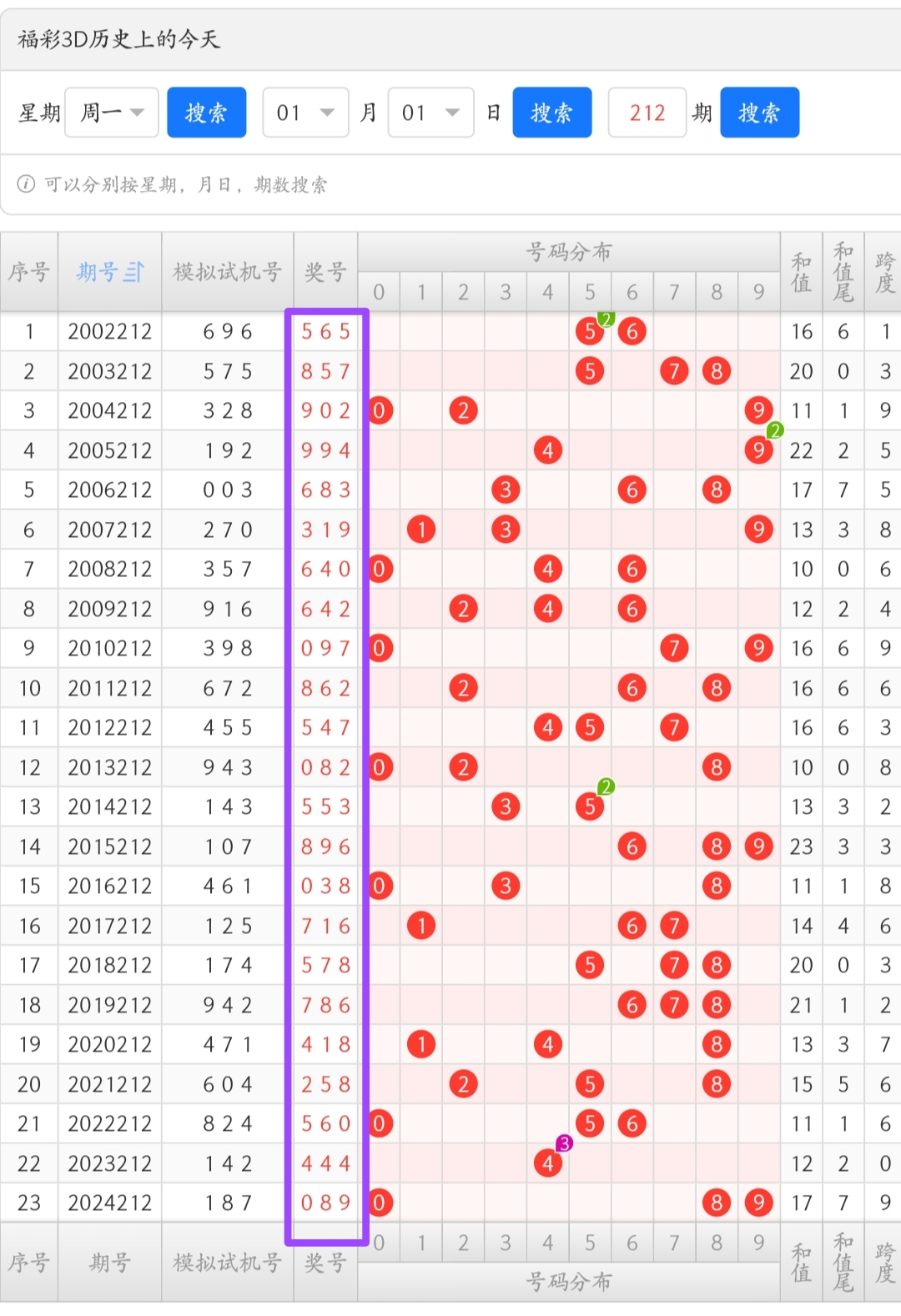Click the 号码分布 header at top

click(569, 252)
